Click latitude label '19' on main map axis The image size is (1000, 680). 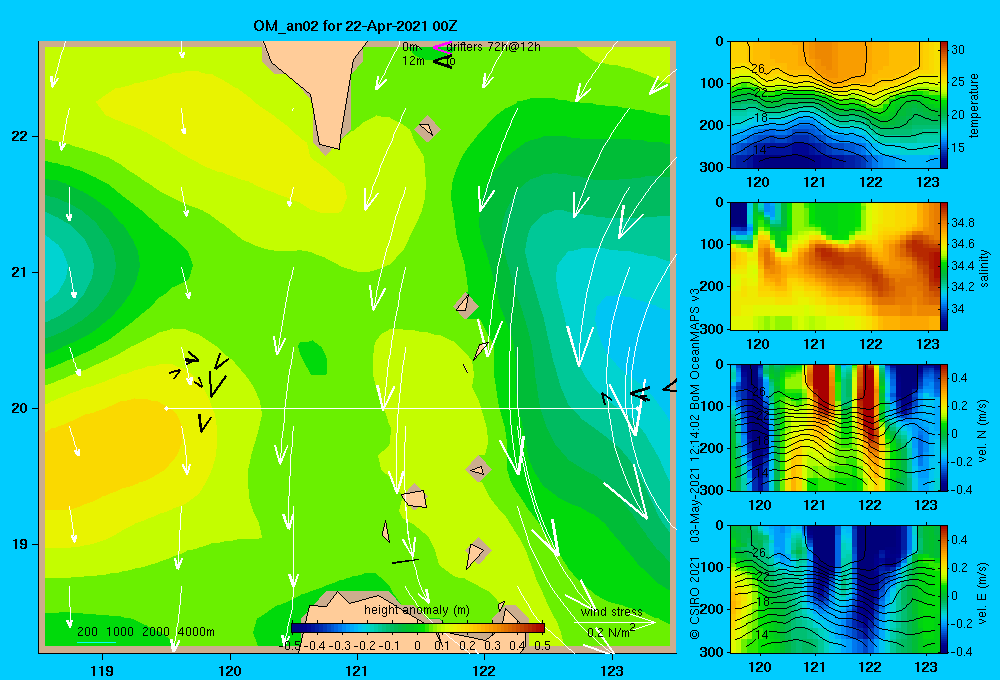pos(19,544)
